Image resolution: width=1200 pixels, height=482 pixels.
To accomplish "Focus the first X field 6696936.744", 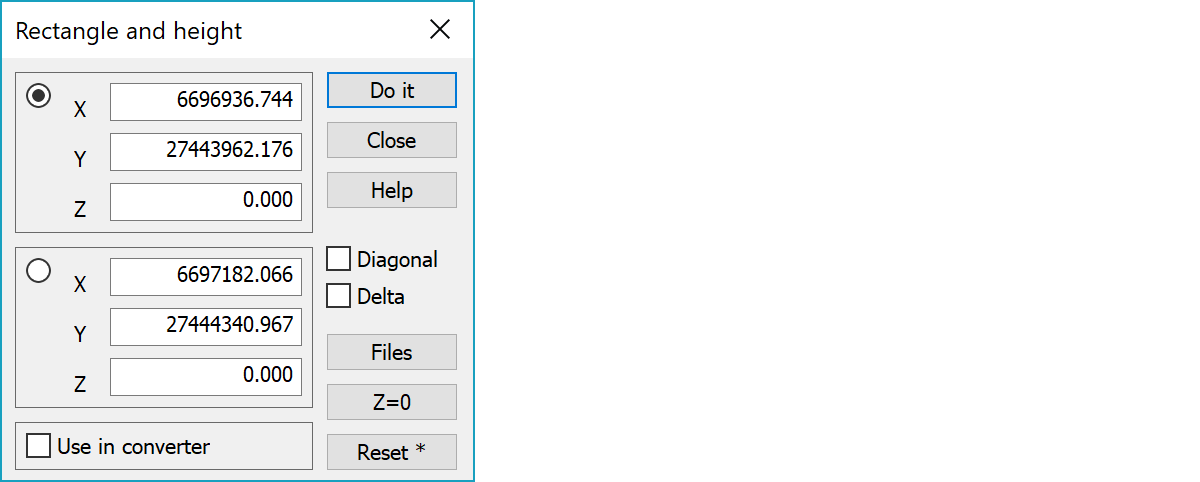I will (x=206, y=102).
